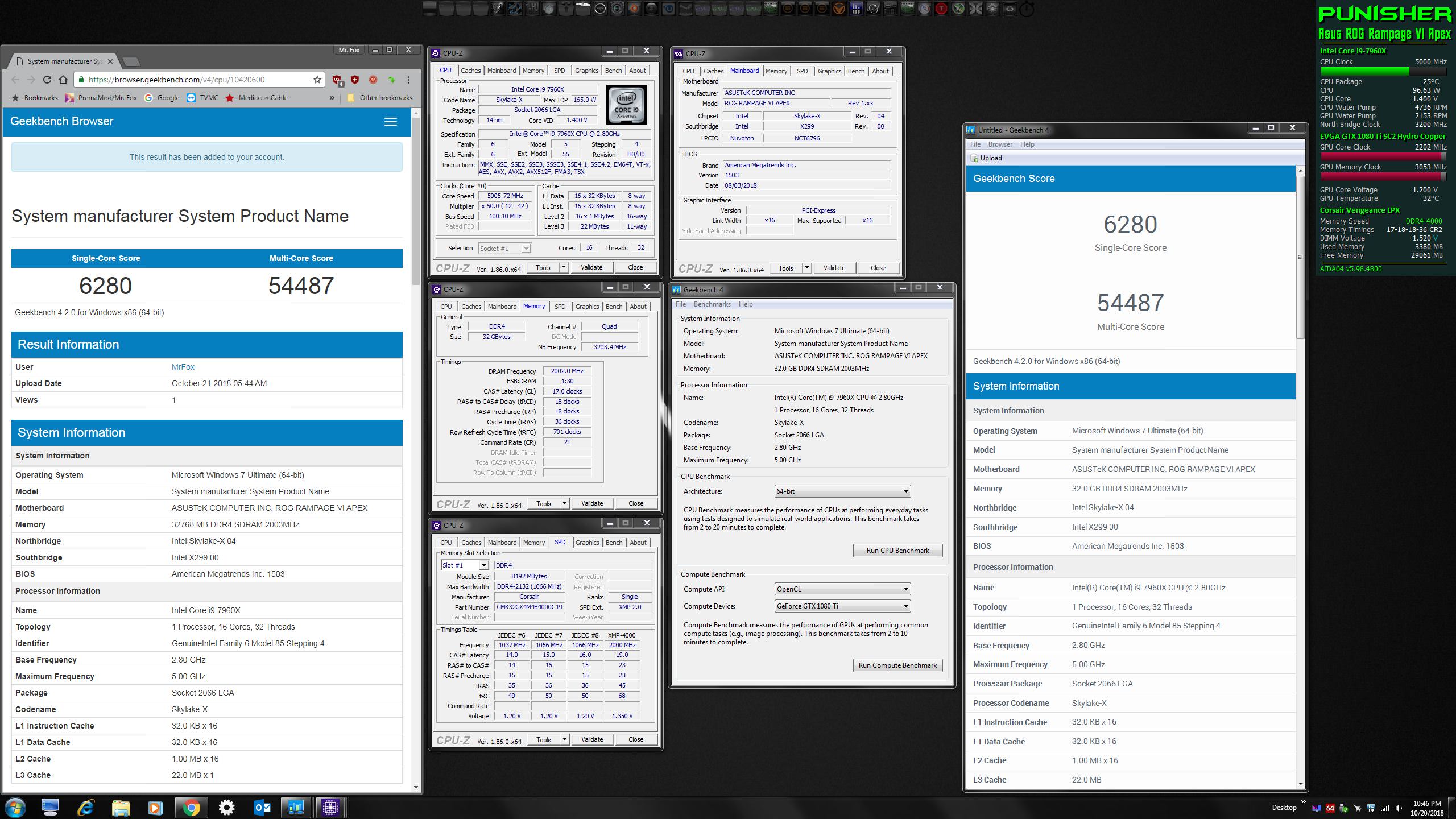This screenshot has height=819, width=1456.
Task: Go to the Chrome home page
Action: [x=63, y=80]
